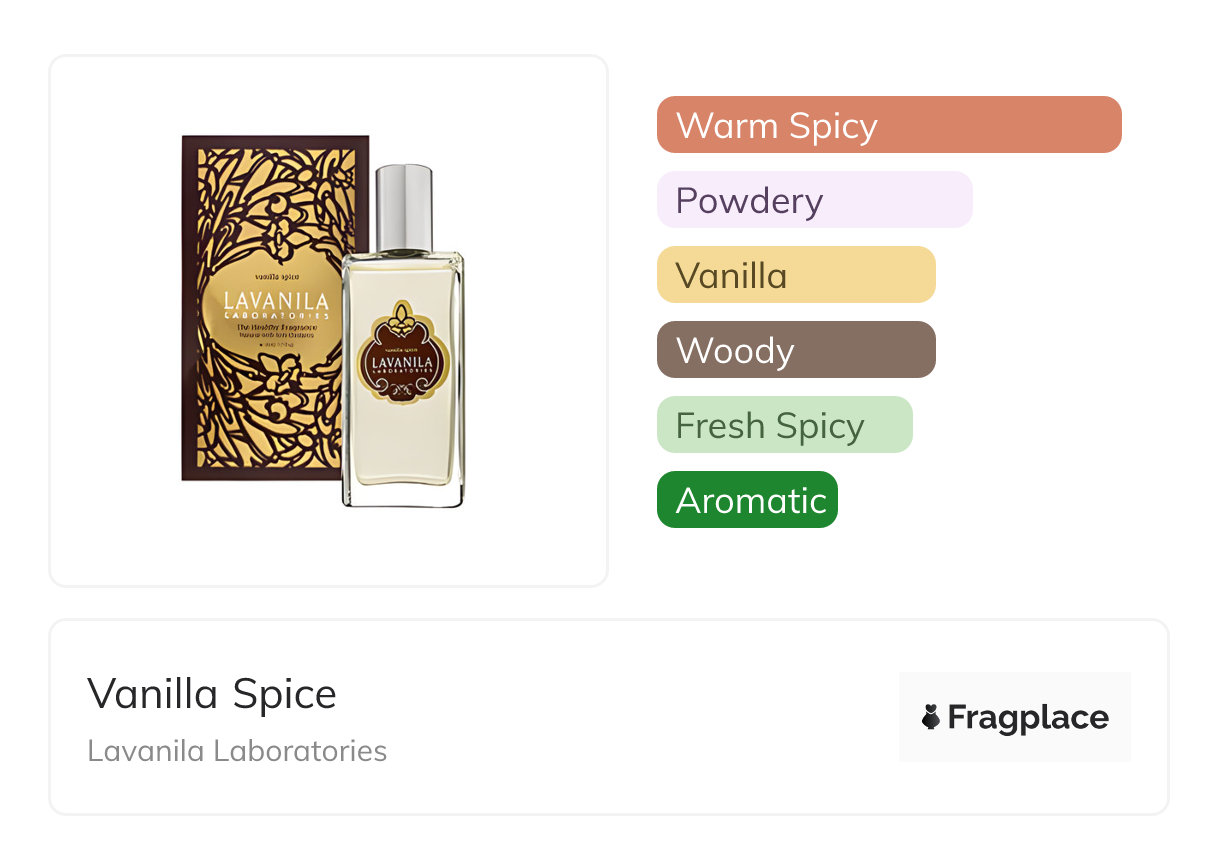
Task: Choose the Vanilla accord bar
Action: [x=796, y=275]
